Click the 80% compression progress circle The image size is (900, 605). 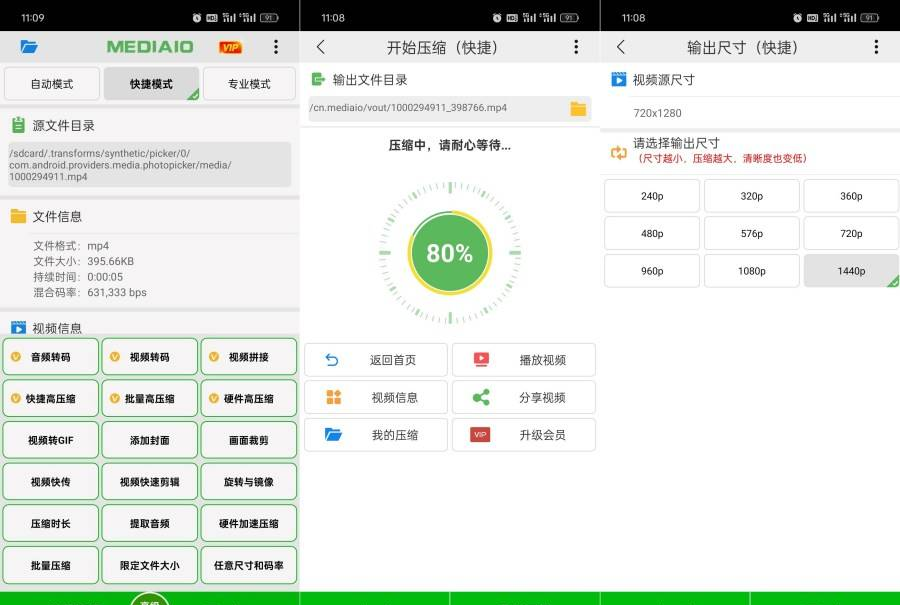[449, 253]
